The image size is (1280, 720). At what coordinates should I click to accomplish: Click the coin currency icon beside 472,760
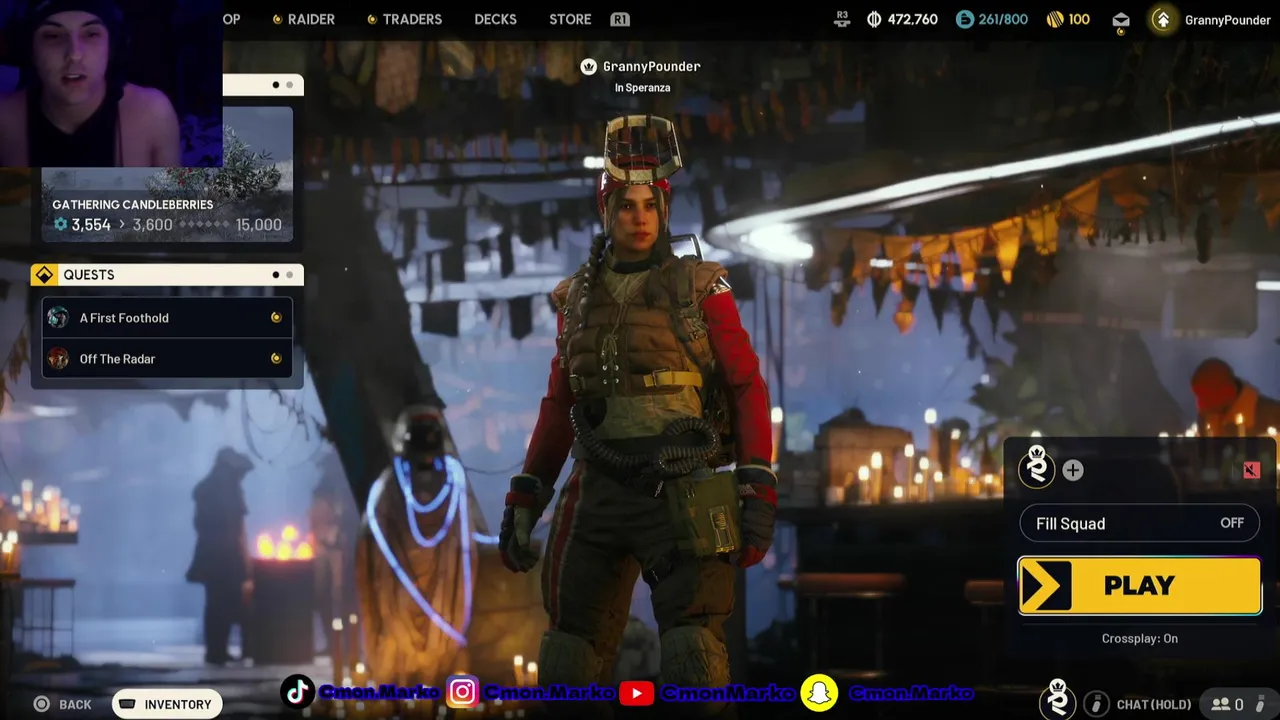pyautogui.click(x=874, y=19)
